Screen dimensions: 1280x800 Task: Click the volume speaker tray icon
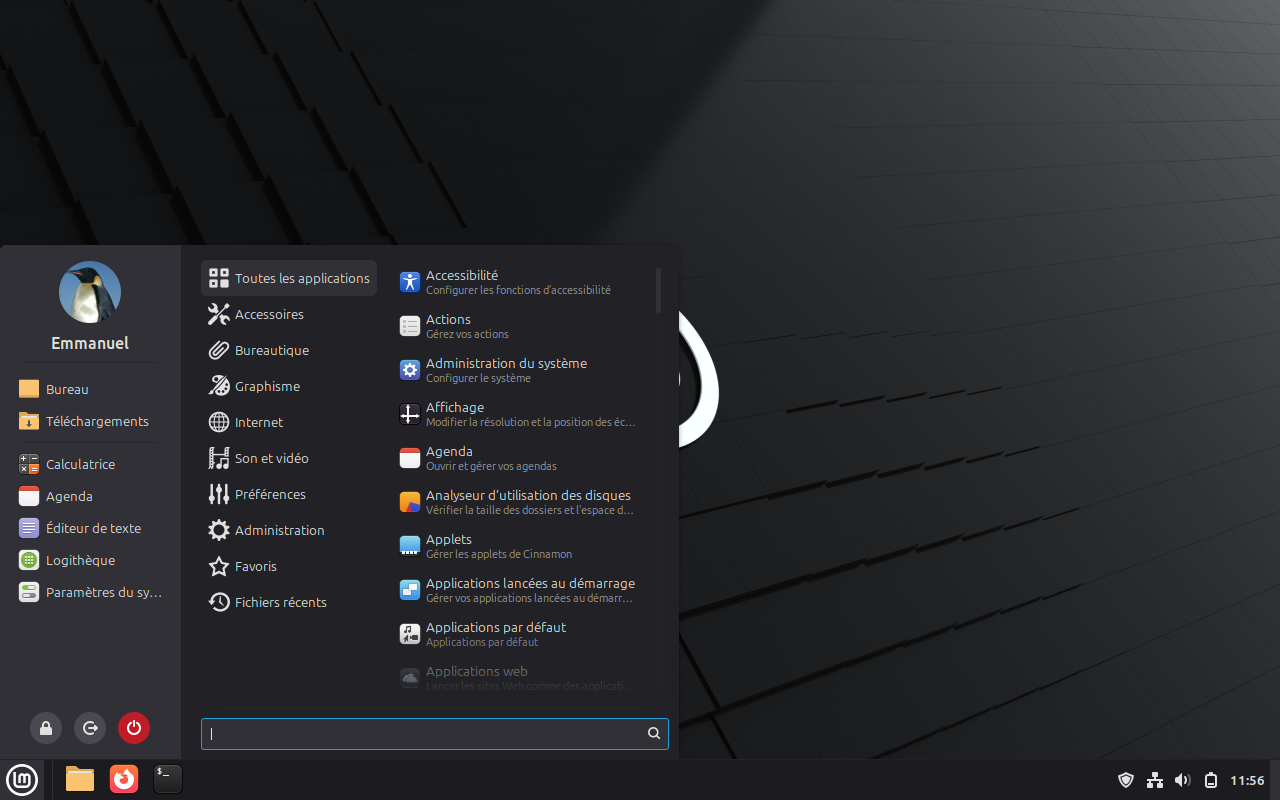tap(1183, 780)
